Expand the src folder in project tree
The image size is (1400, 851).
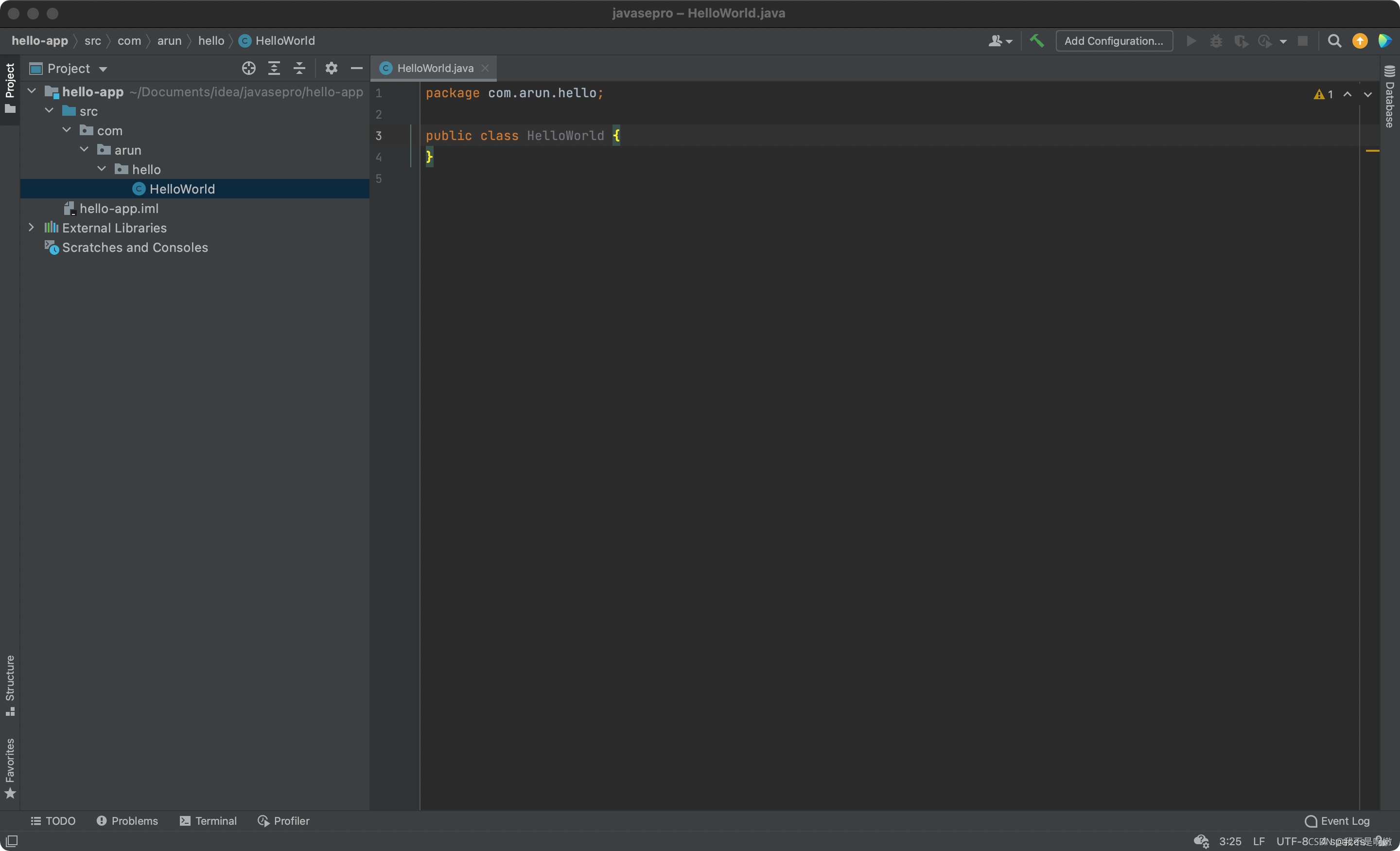click(x=50, y=110)
